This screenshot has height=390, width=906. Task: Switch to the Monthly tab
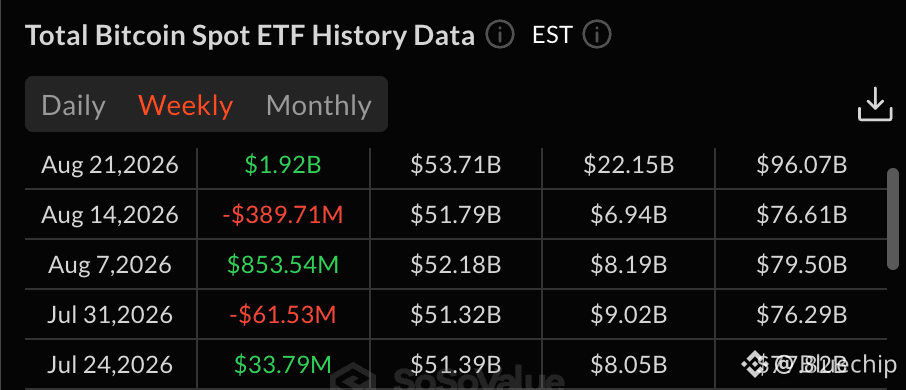318,106
